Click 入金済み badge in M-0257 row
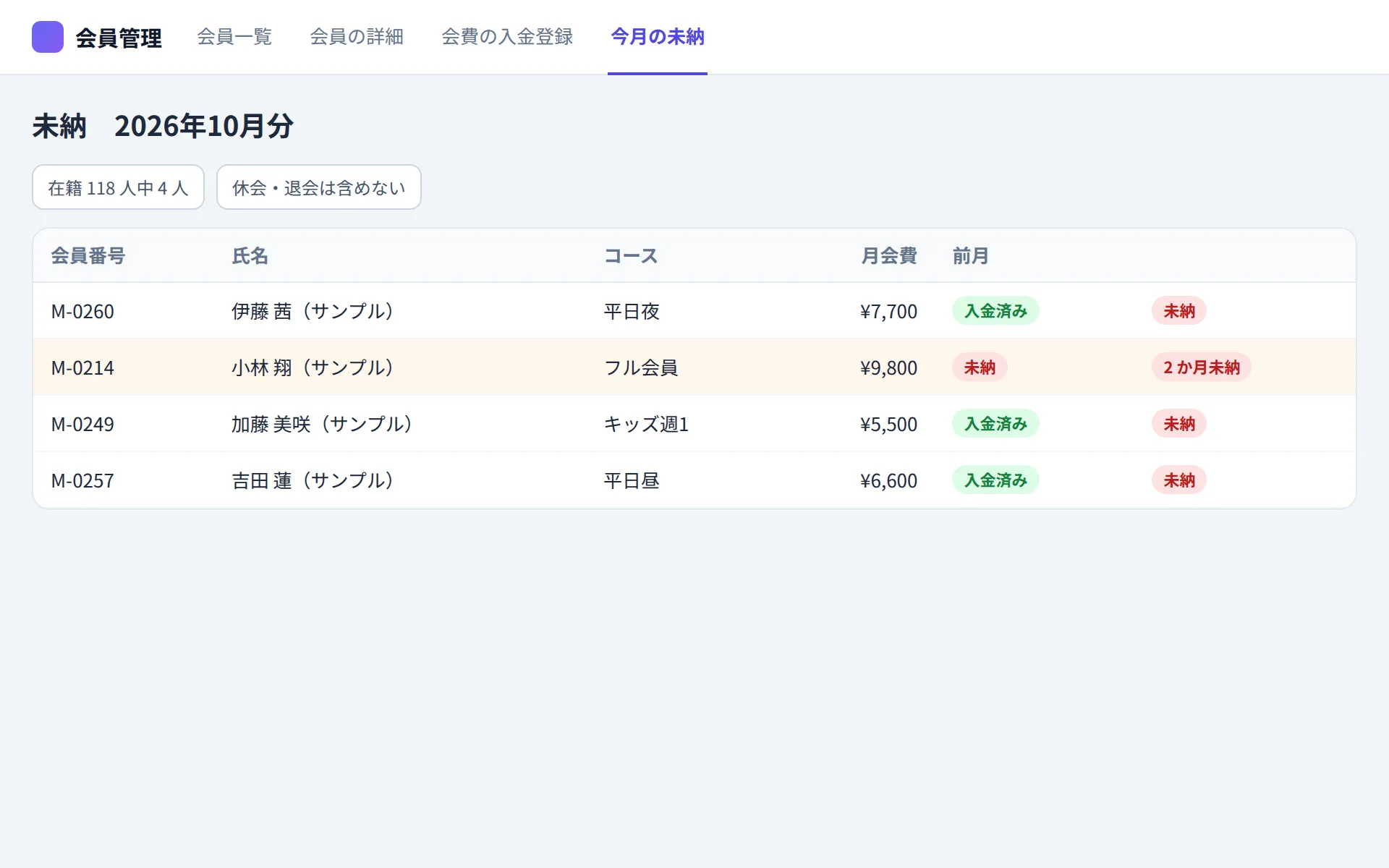The width and height of the screenshot is (1389, 868). 995,480
